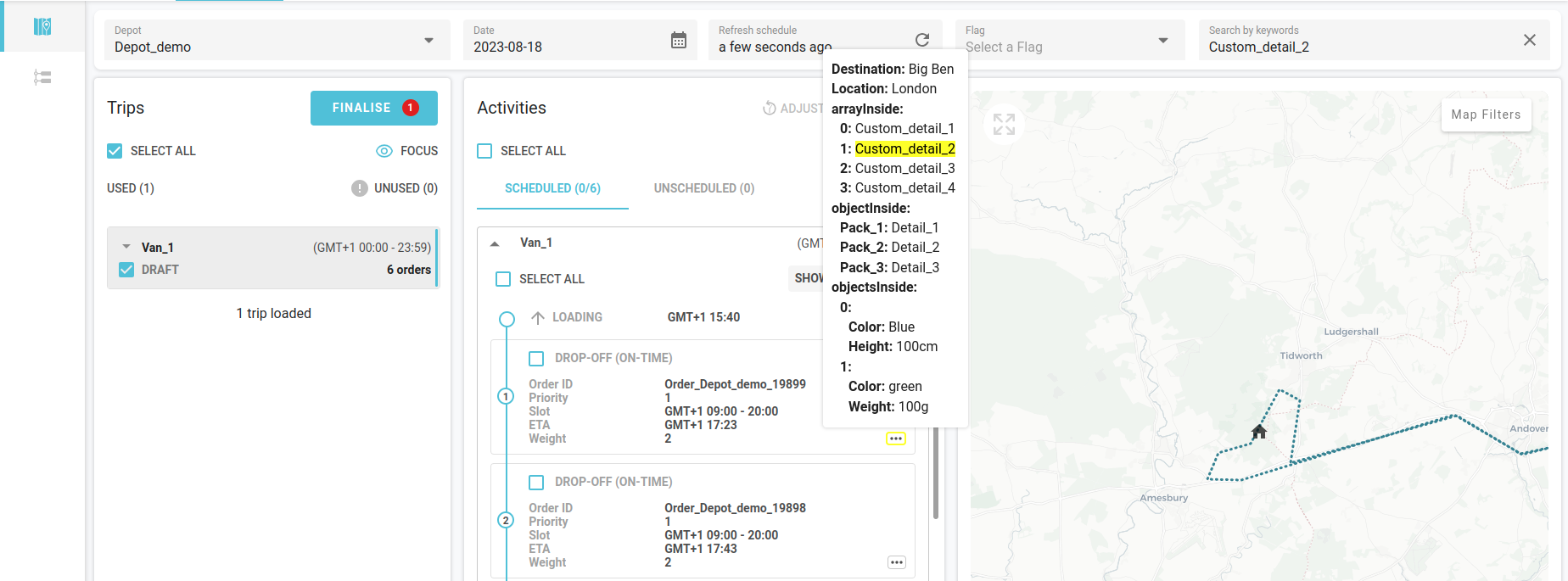The width and height of the screenshot is (1568, 581).
Task: Select the Scheduled (0/6) tab
Action: pos(552,188)
